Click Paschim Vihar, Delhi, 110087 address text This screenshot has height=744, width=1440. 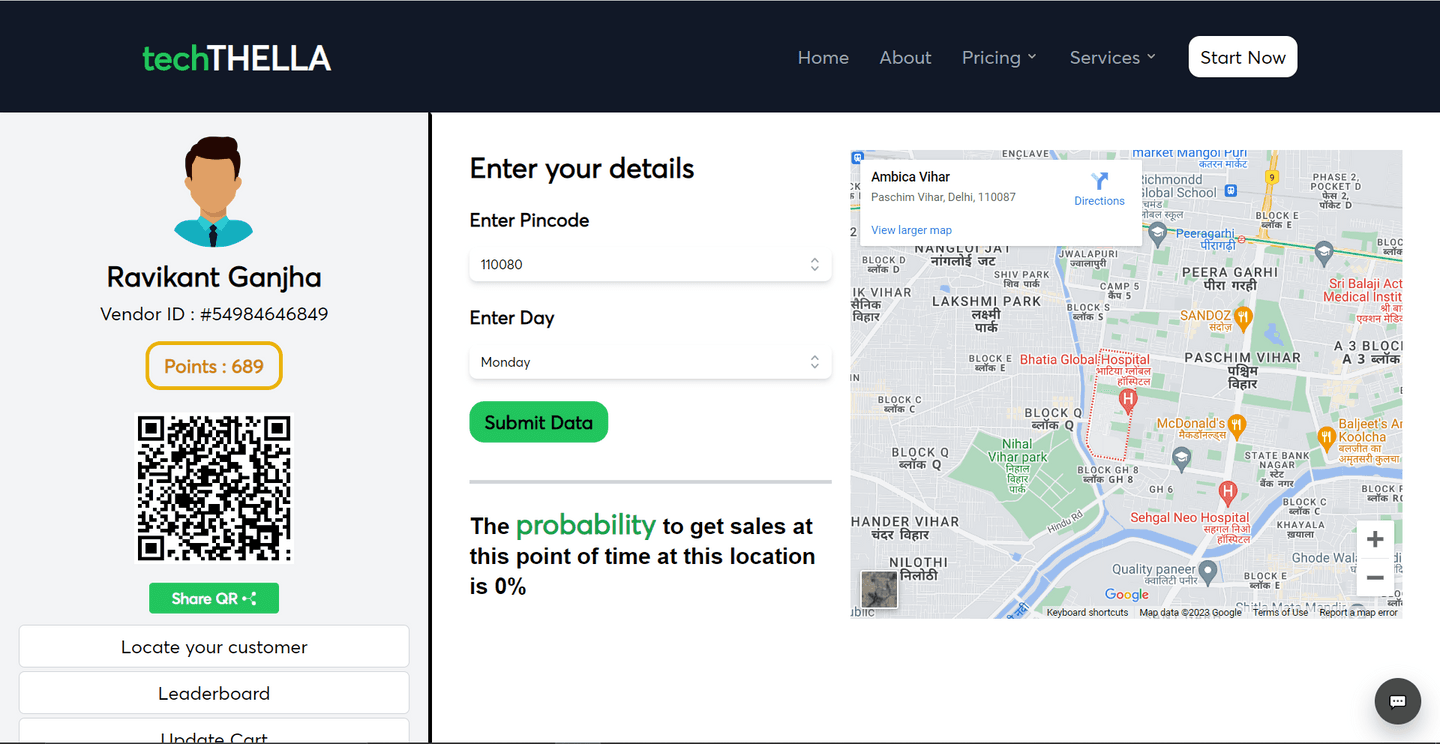(943, 197)
